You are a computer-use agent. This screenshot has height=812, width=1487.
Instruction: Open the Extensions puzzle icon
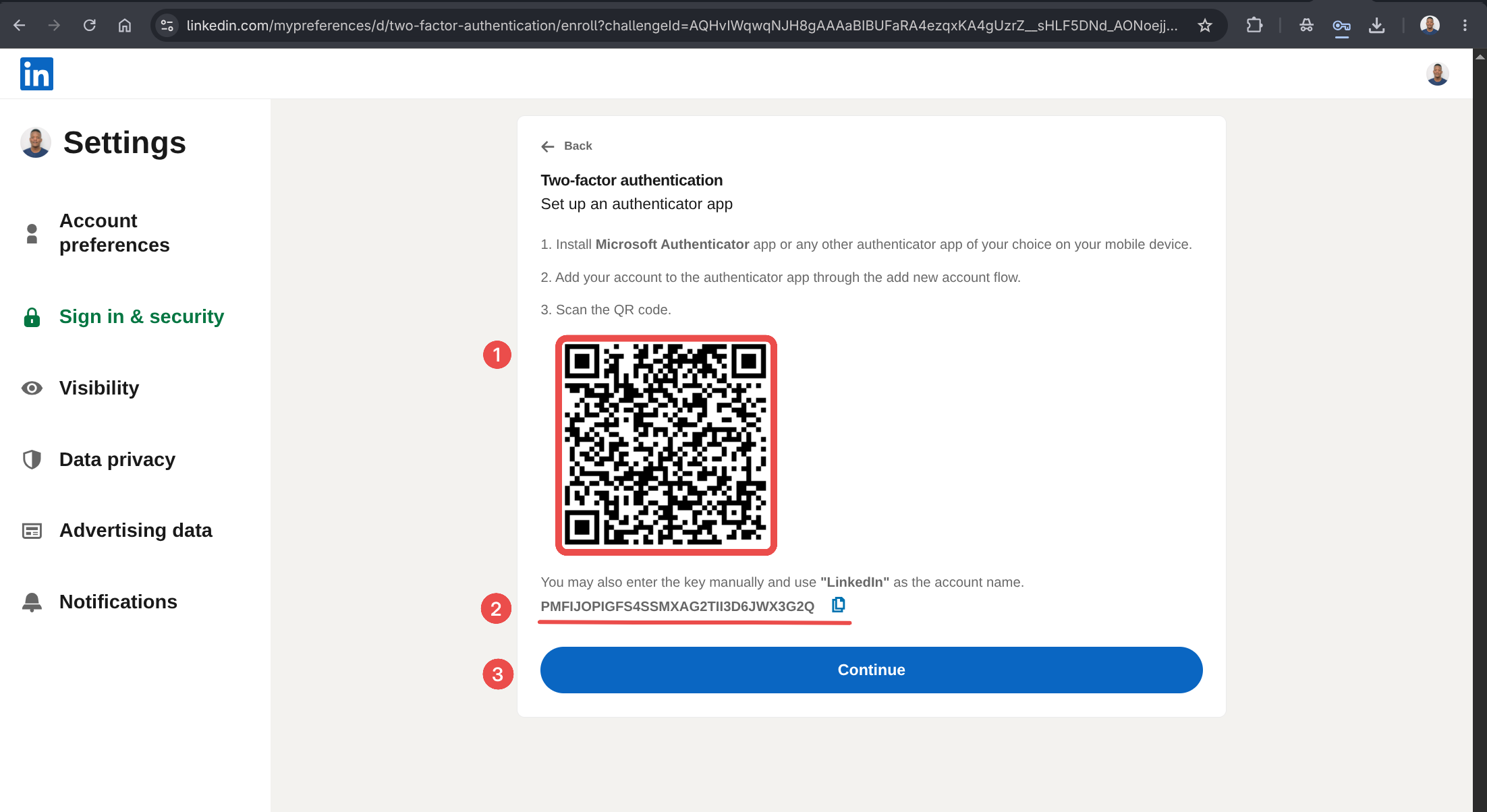point(1254,26)
